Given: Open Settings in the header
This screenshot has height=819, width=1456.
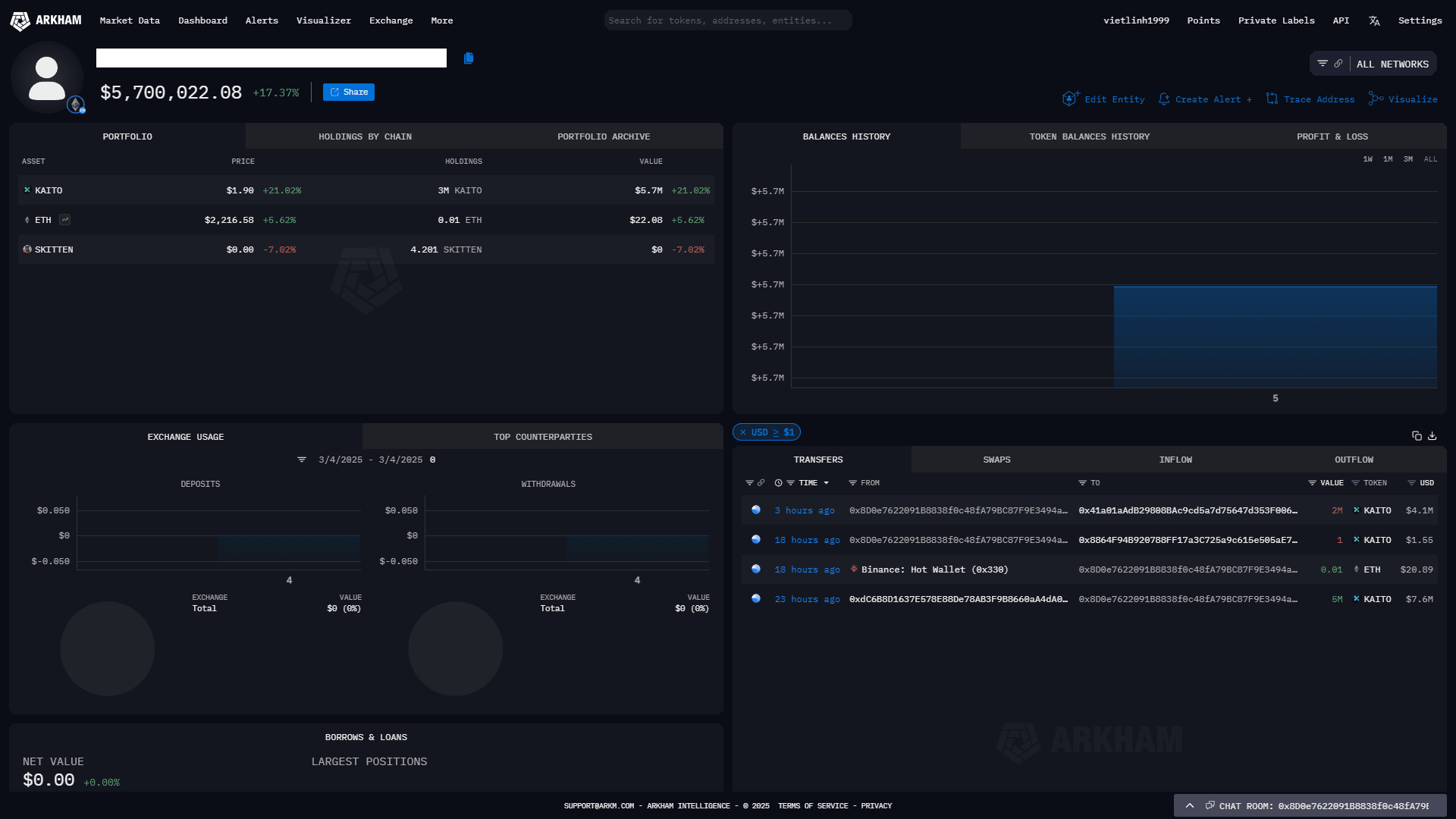Looking at the screenshot, I should tap(1420, 20).
